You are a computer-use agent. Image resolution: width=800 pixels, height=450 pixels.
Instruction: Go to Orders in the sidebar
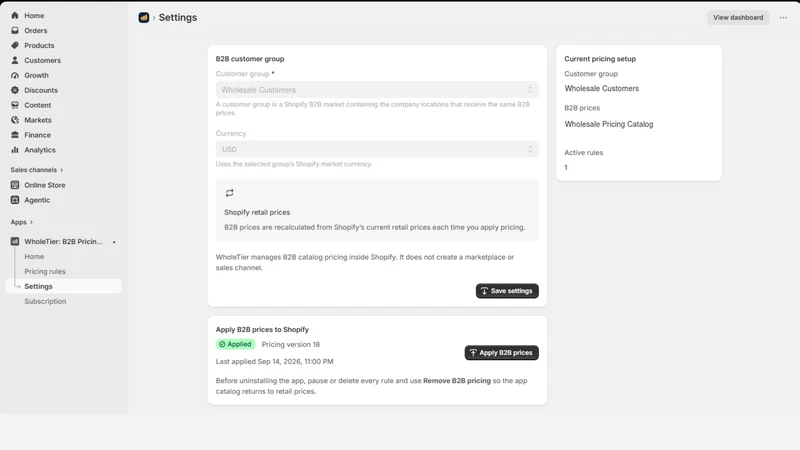click(36, 31)
